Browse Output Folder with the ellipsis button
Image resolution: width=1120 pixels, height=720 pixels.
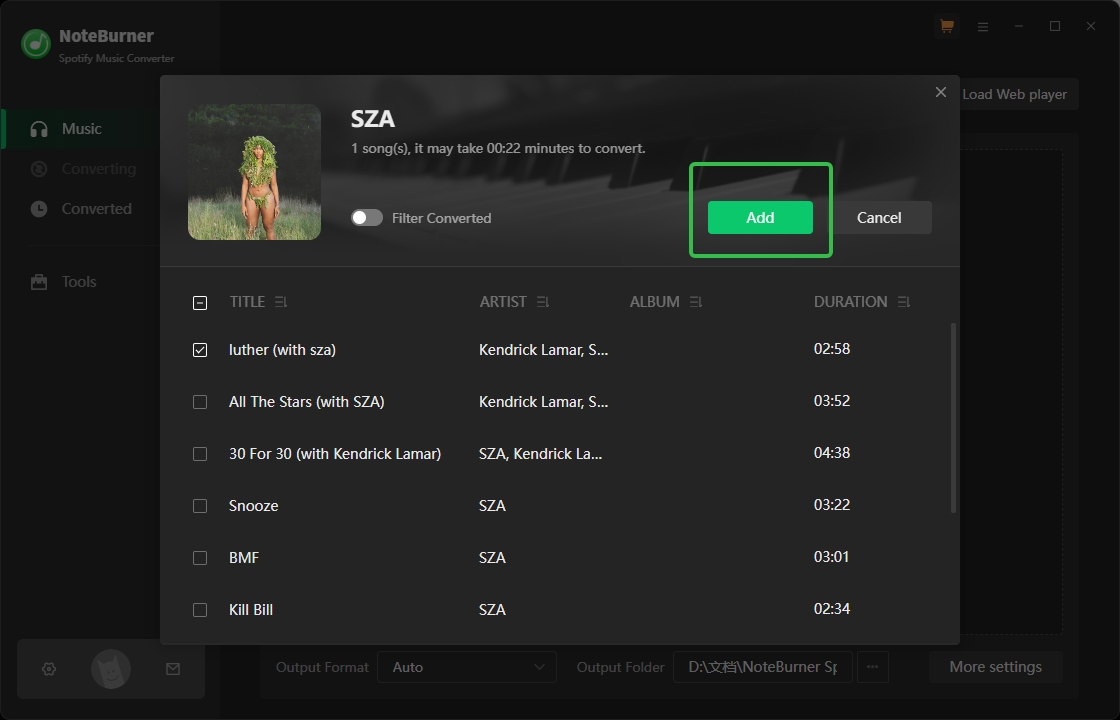tap(872, 667)
